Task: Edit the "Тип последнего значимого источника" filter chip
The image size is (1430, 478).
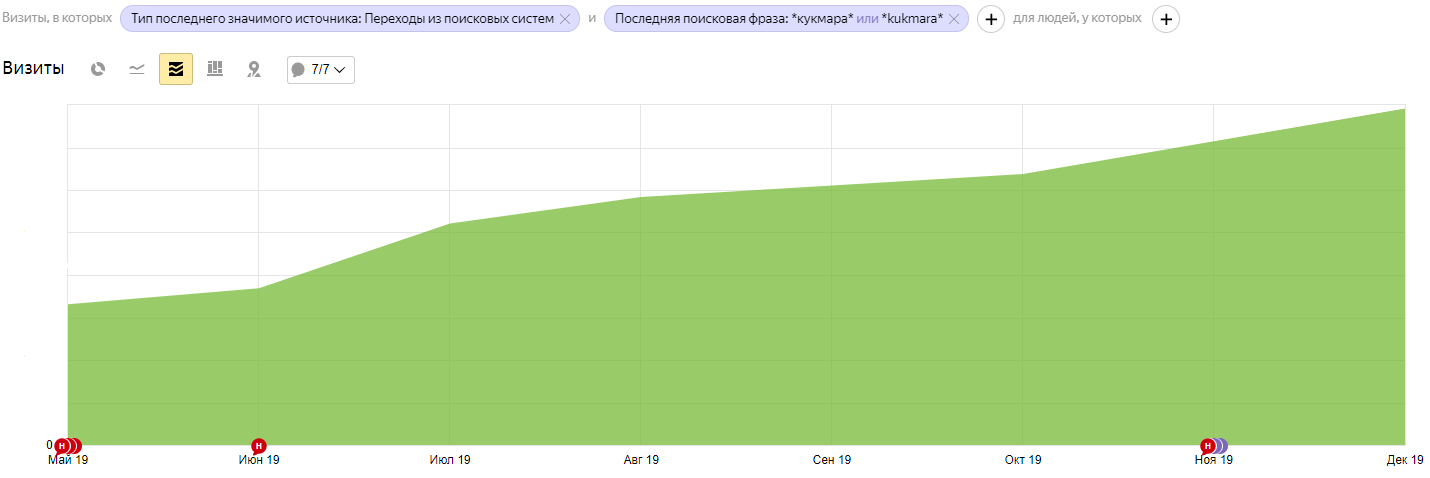Action: (x=342, y=19)
